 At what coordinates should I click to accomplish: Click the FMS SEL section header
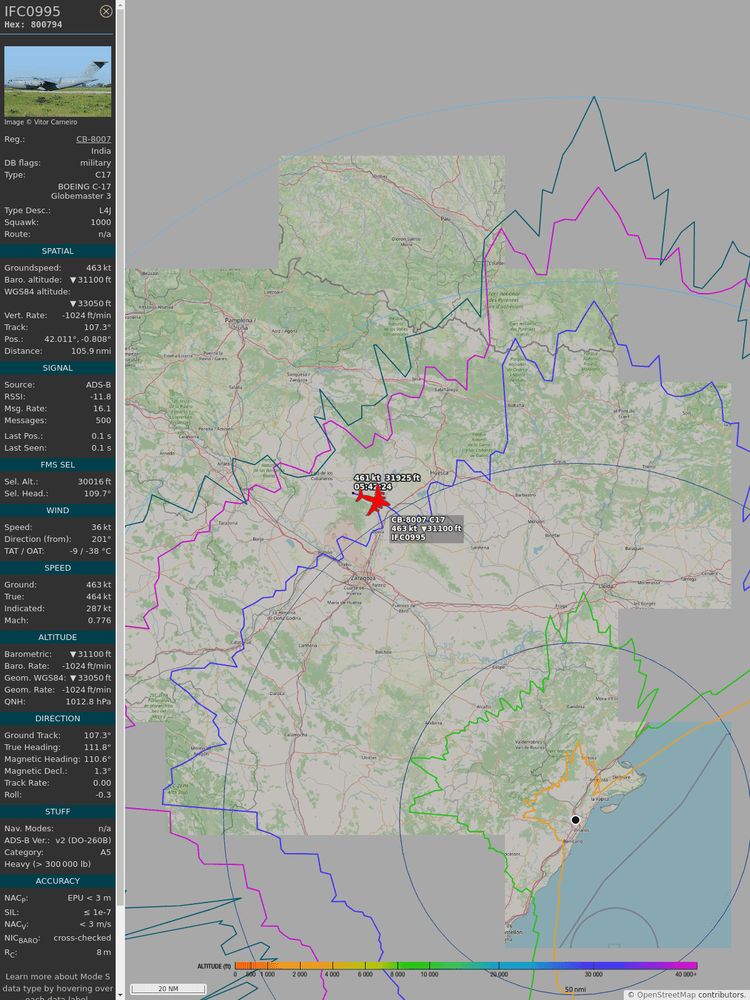tap(57, 465)
